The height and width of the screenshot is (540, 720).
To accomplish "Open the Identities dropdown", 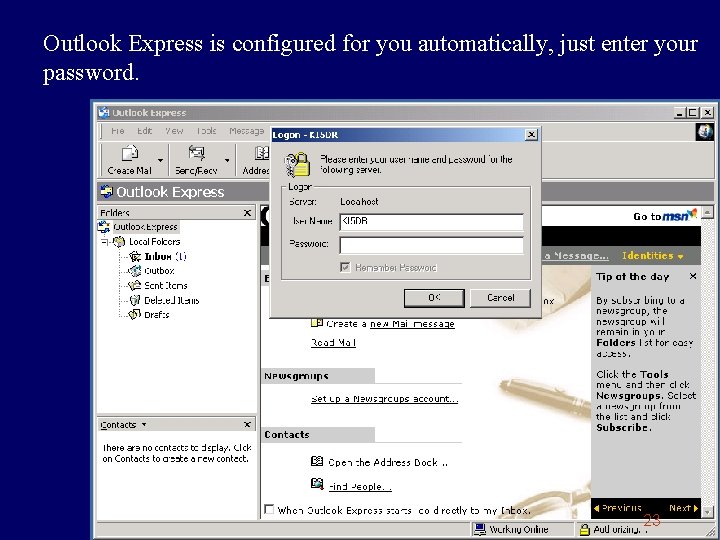I will pos(653,256).
